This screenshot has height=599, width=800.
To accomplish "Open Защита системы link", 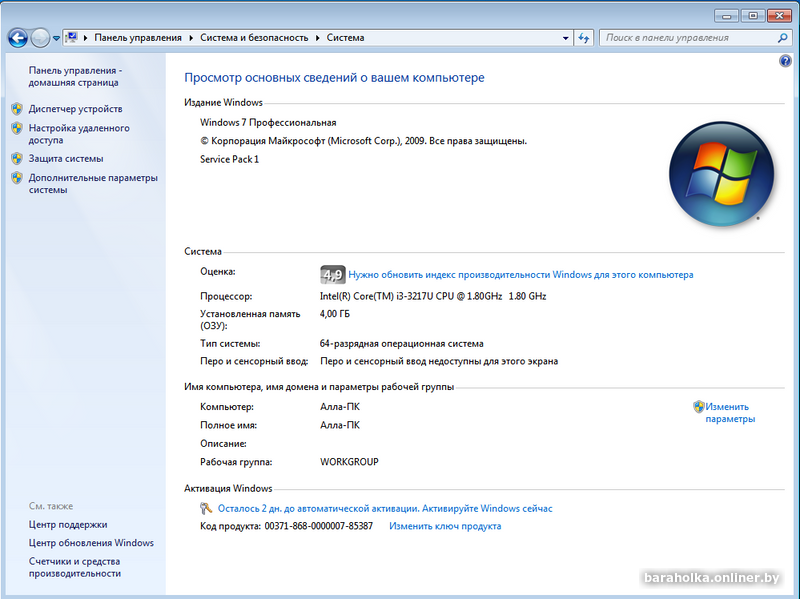I will [66, 159].
